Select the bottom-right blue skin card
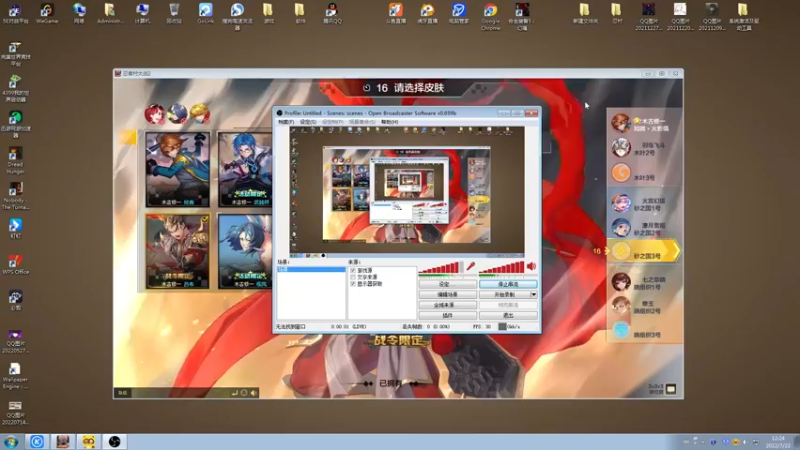This screenshot has width=800, height=450. pos(245,251)
